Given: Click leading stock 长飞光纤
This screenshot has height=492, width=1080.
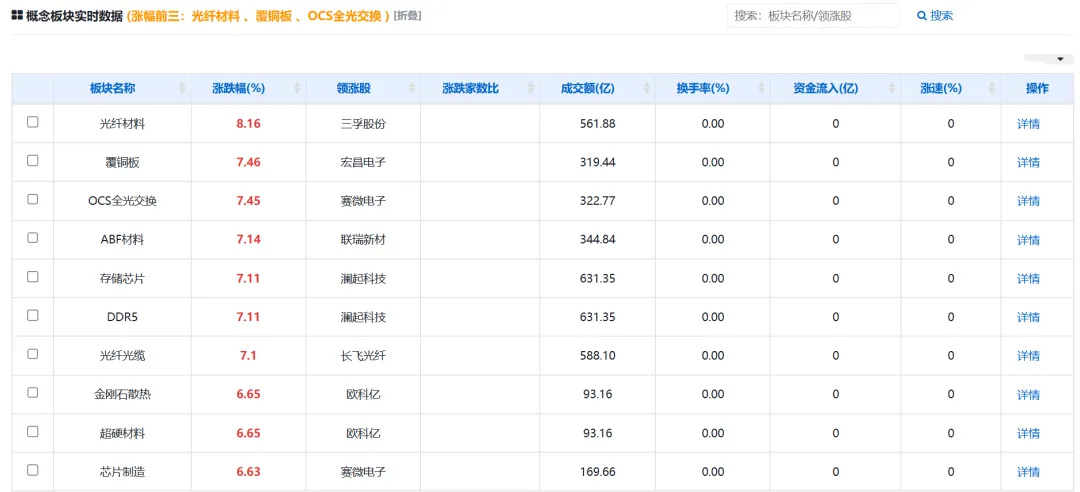Looking at the screenshot, I should [363, 356].
